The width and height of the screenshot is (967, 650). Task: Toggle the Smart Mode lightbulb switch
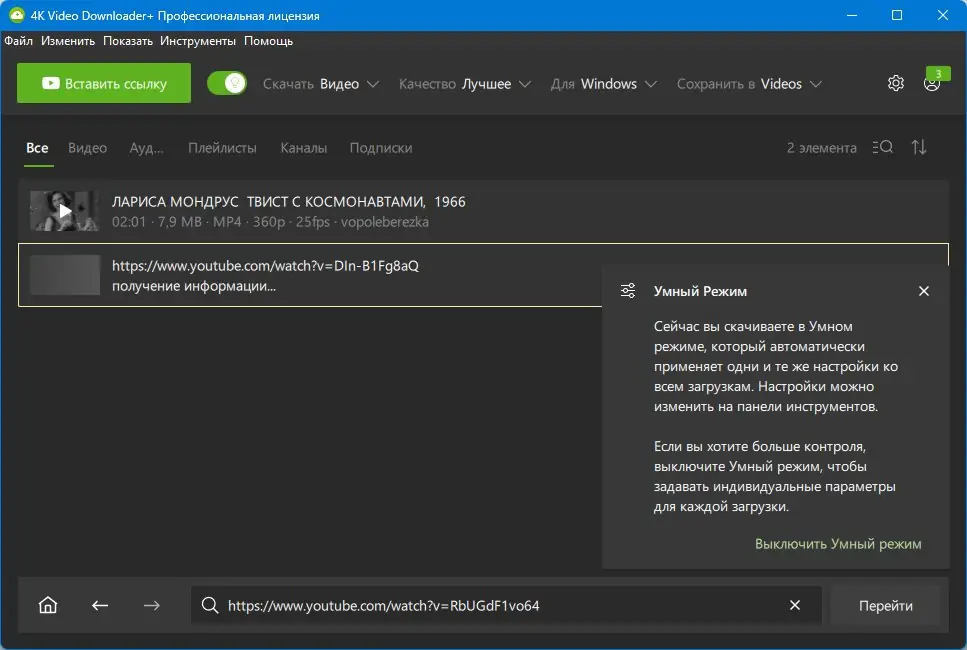coord(227,83)
